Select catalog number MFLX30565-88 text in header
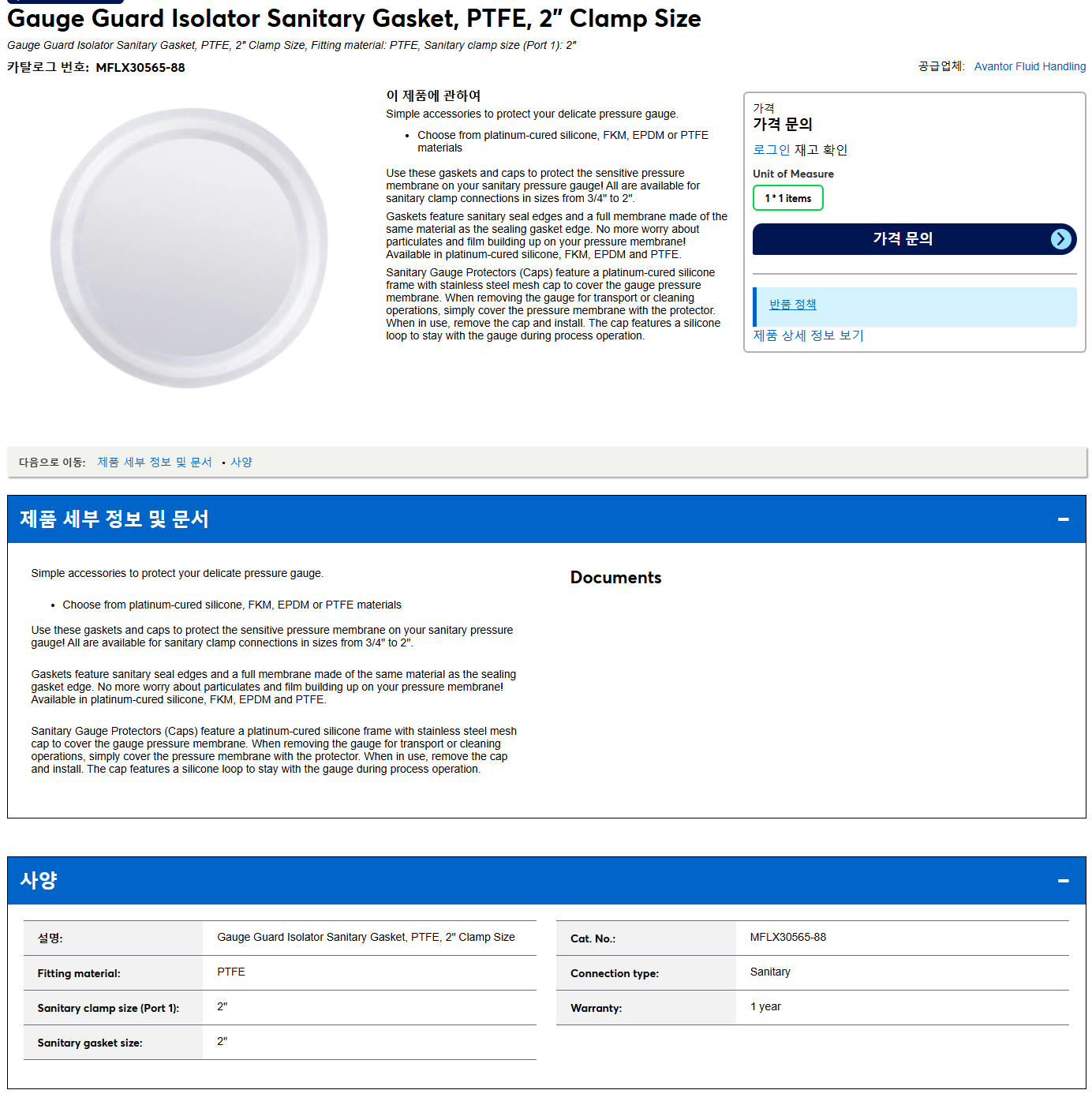This screenshot has height=1105, width=1092. click(140, 68)
